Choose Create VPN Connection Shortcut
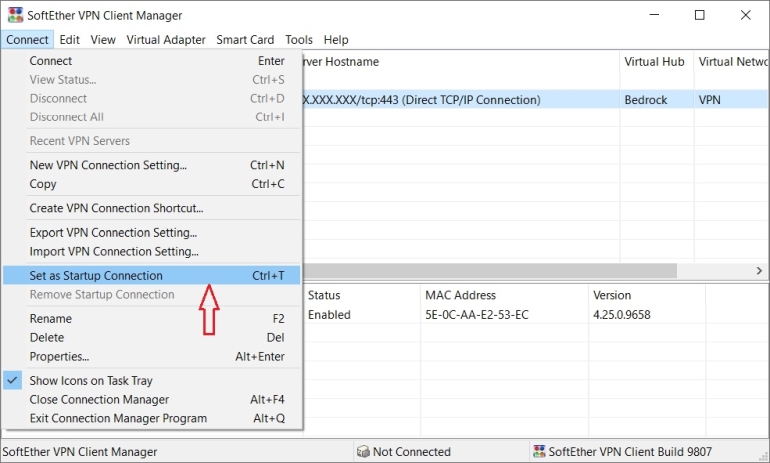This screenshot has width=770, height=463. 116,208
